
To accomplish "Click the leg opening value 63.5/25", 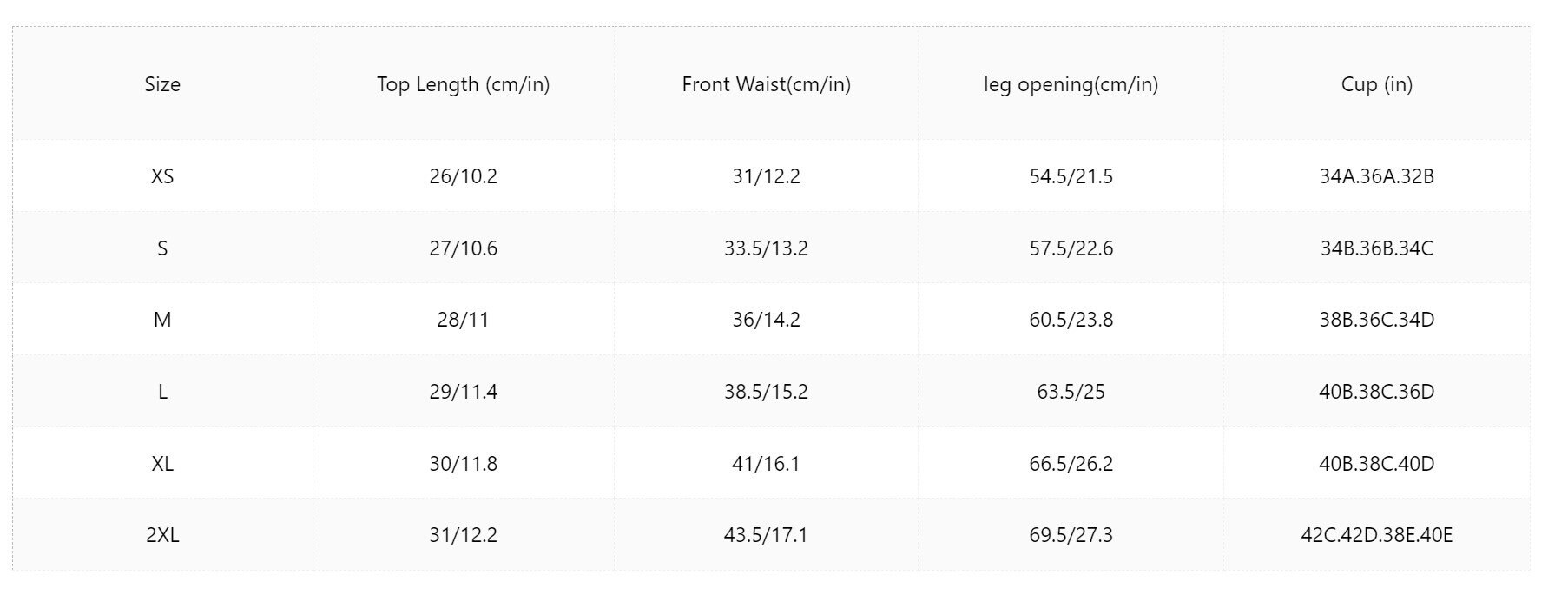I will [x=1071, y=392].
